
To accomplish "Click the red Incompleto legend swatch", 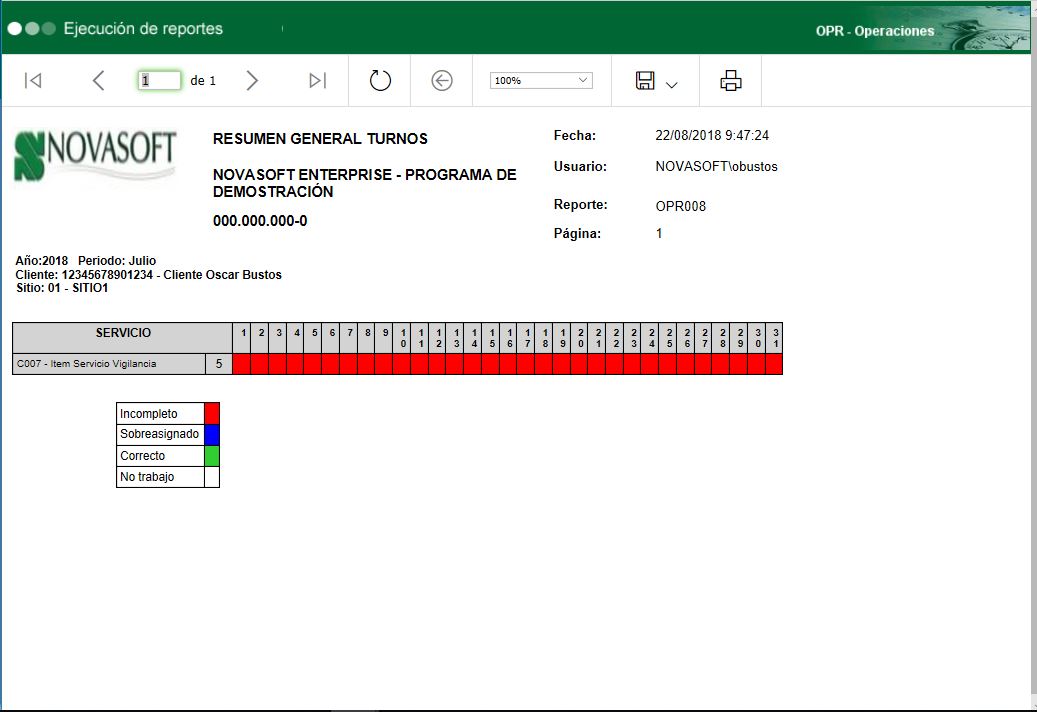I will [212, 413].
